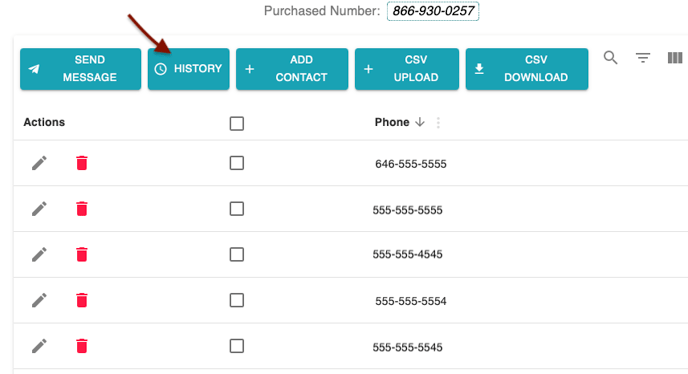Click the Add Contact button
The height and width of the screenshot is (374, 688).
(292, 69)
